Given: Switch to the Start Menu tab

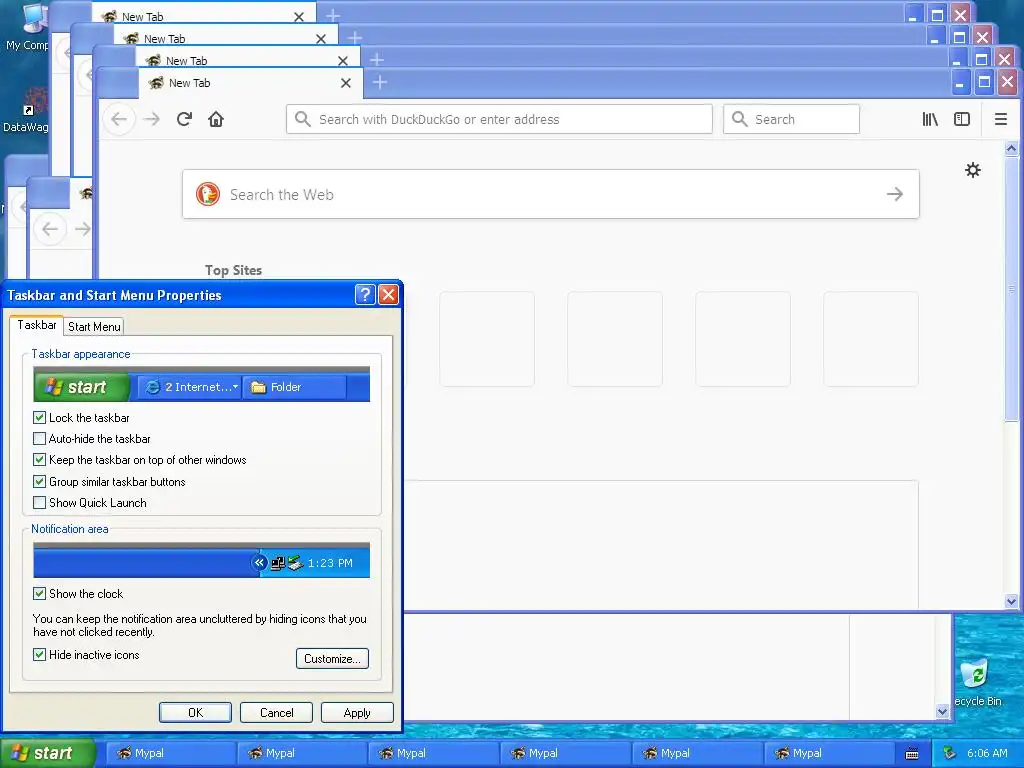Looking at the screenshot, I should point(94,327).
